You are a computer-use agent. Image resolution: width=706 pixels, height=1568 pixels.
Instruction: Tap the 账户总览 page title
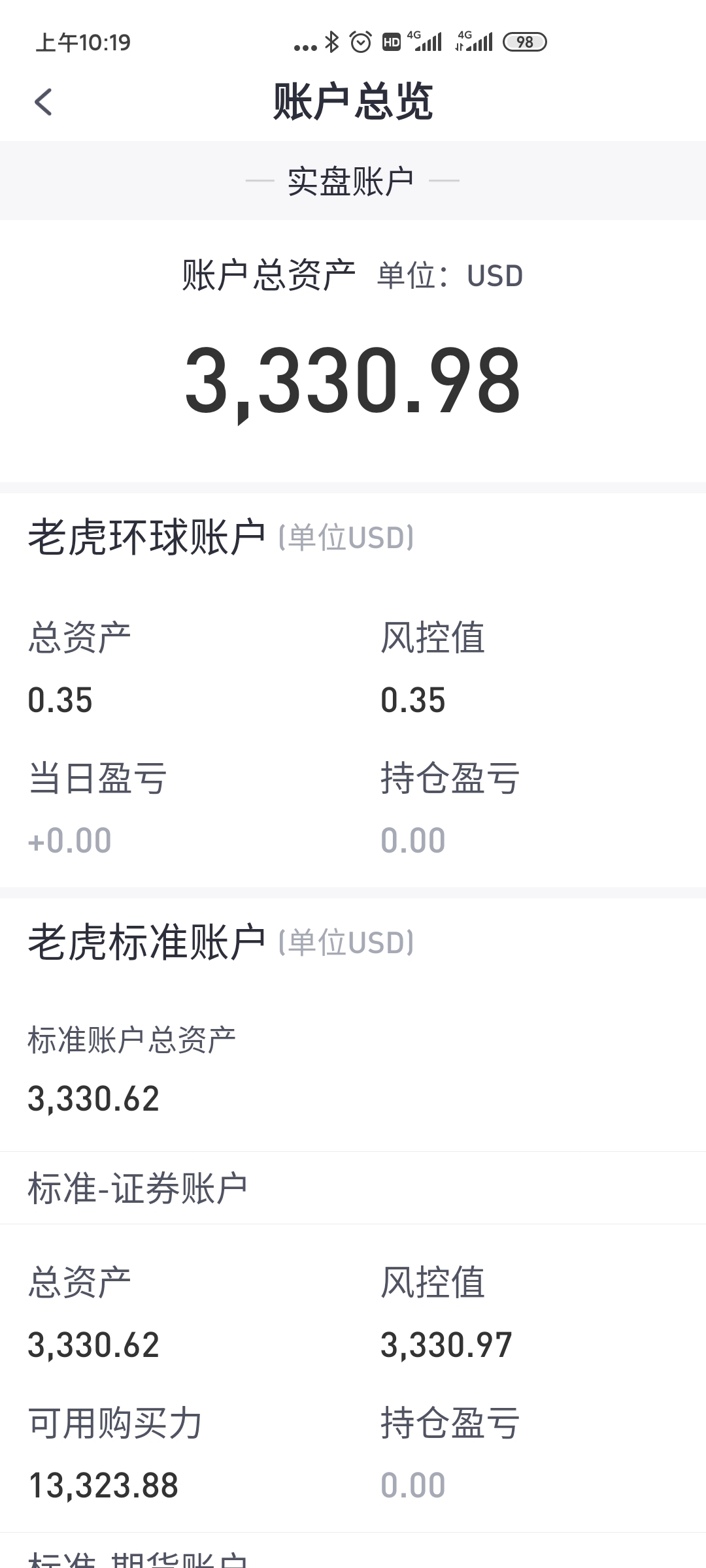[x=353, y=102]
